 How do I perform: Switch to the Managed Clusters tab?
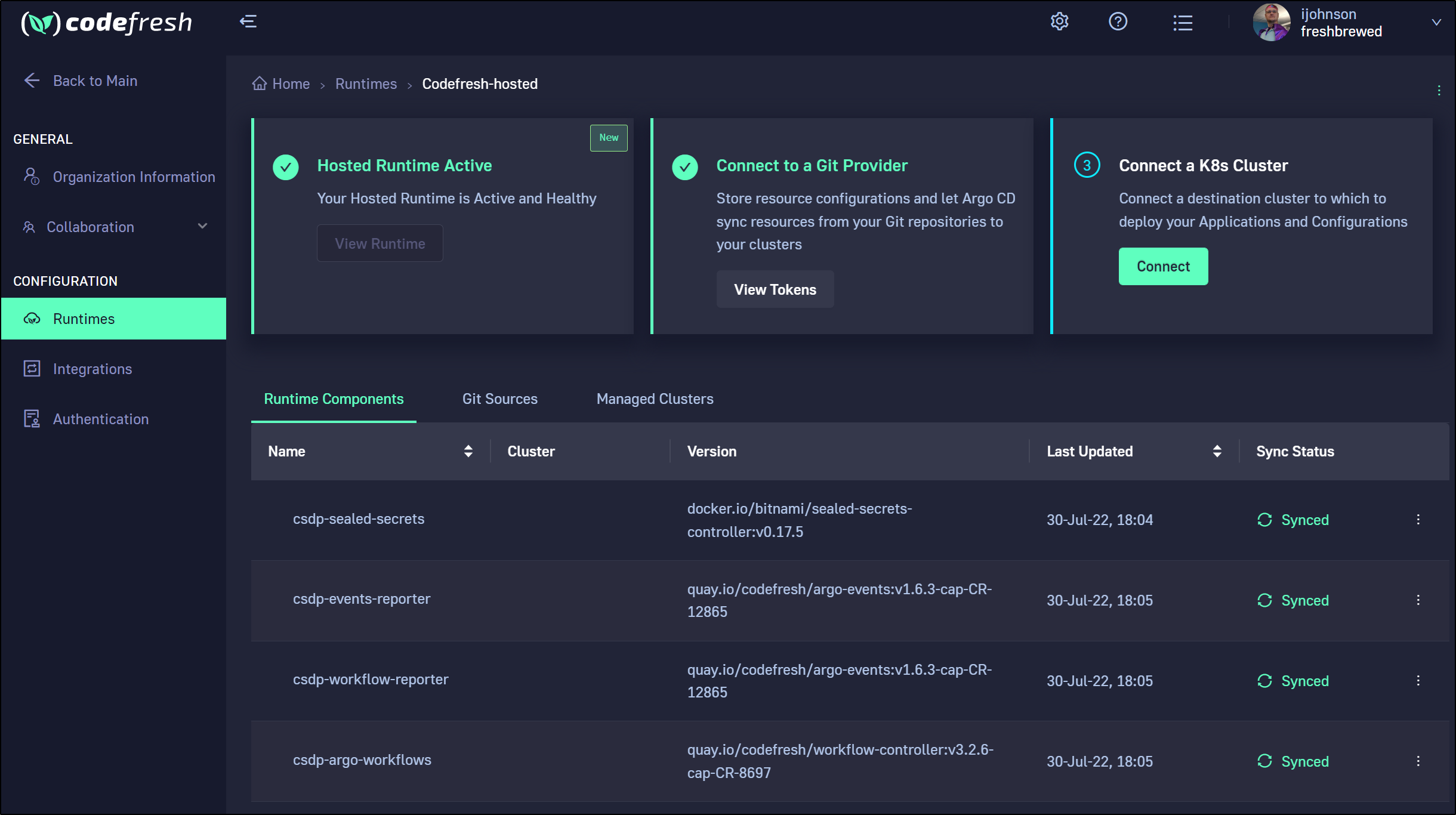click(655, 399)
